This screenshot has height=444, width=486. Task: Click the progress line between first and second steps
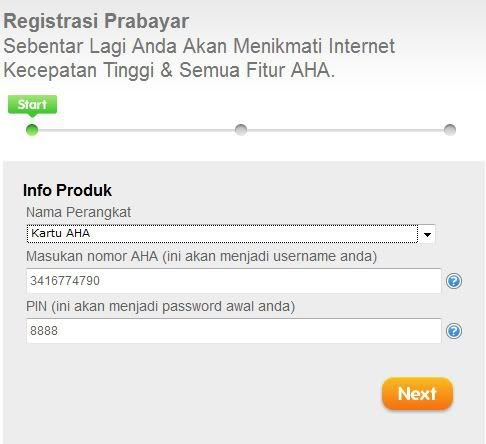tap(136, 130)
